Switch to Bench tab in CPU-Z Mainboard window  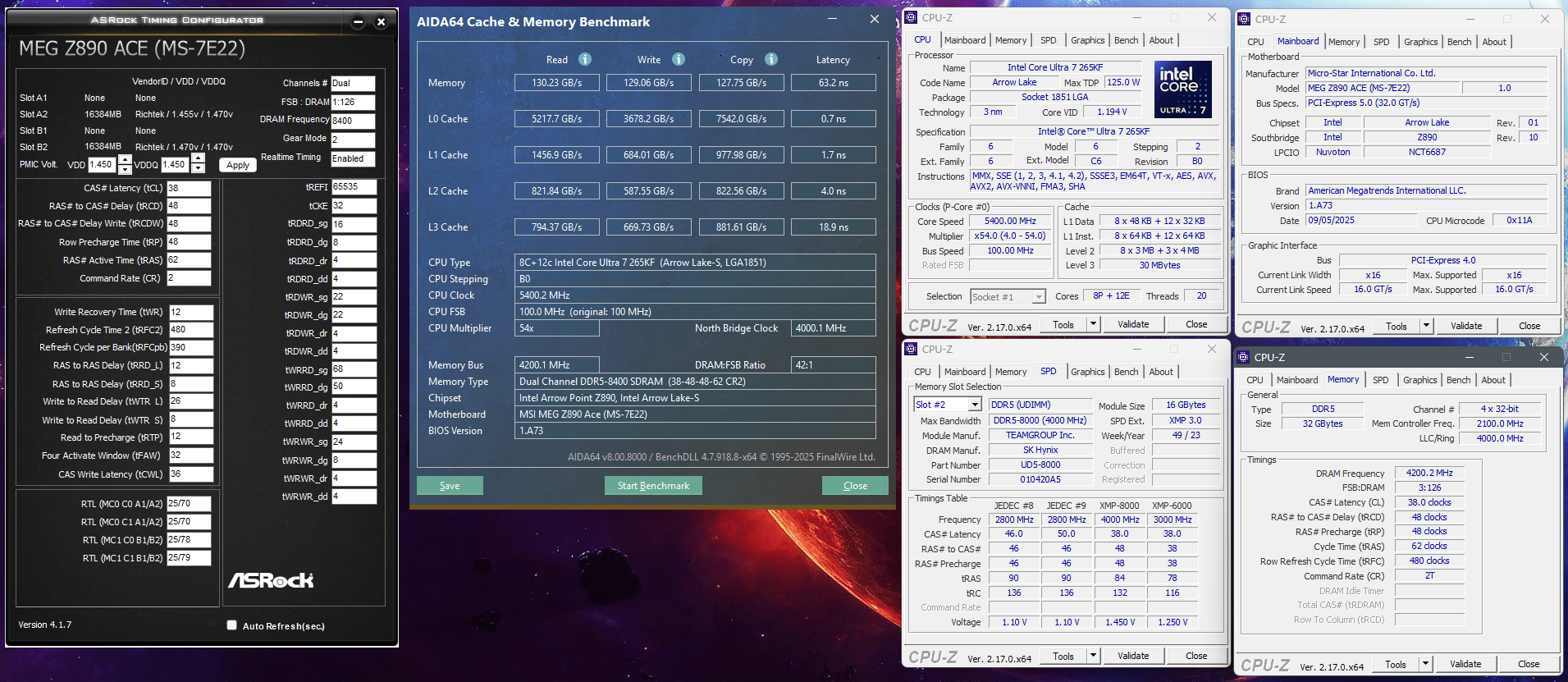click(1459, 42)
